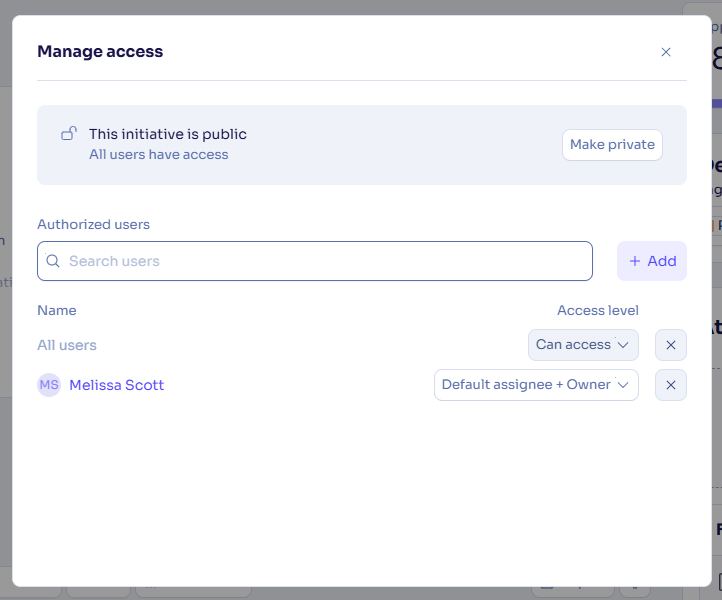Open Melissa Scott's Default assignee + Owner dropdown
Viewport: 722px width, 600px height.
pyautogui.click(x=536, y=384)
